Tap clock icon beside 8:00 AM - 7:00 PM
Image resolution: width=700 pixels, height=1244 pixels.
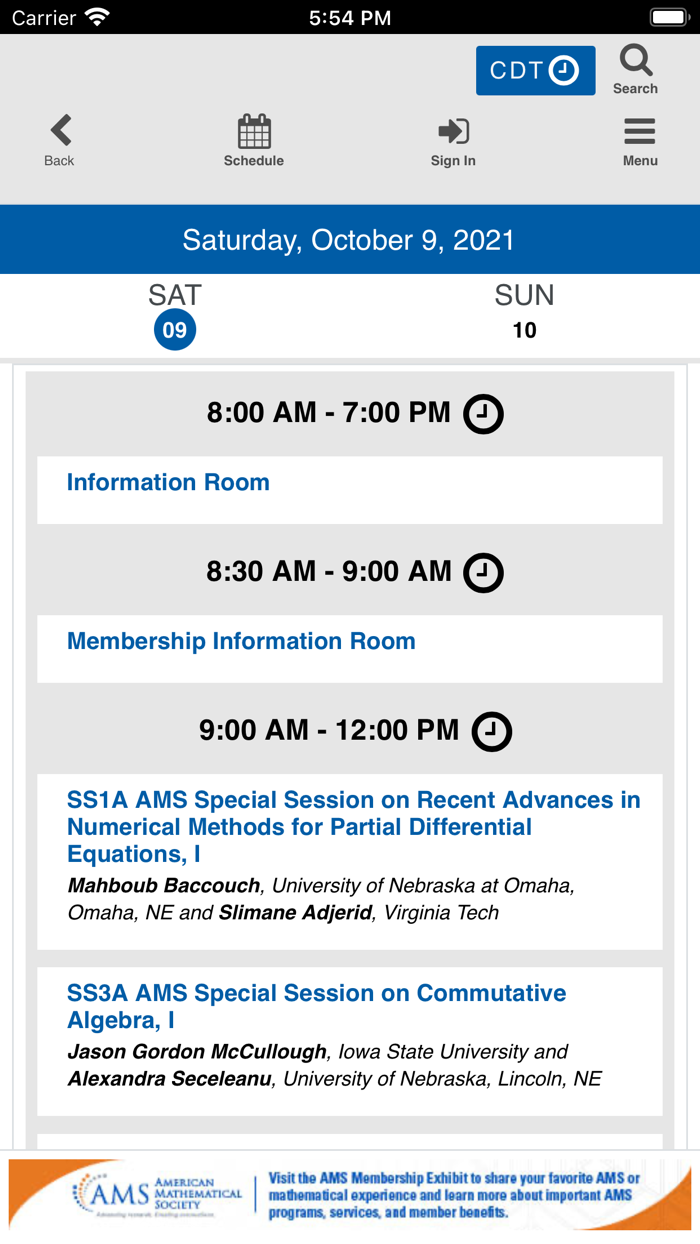[483, 414]
